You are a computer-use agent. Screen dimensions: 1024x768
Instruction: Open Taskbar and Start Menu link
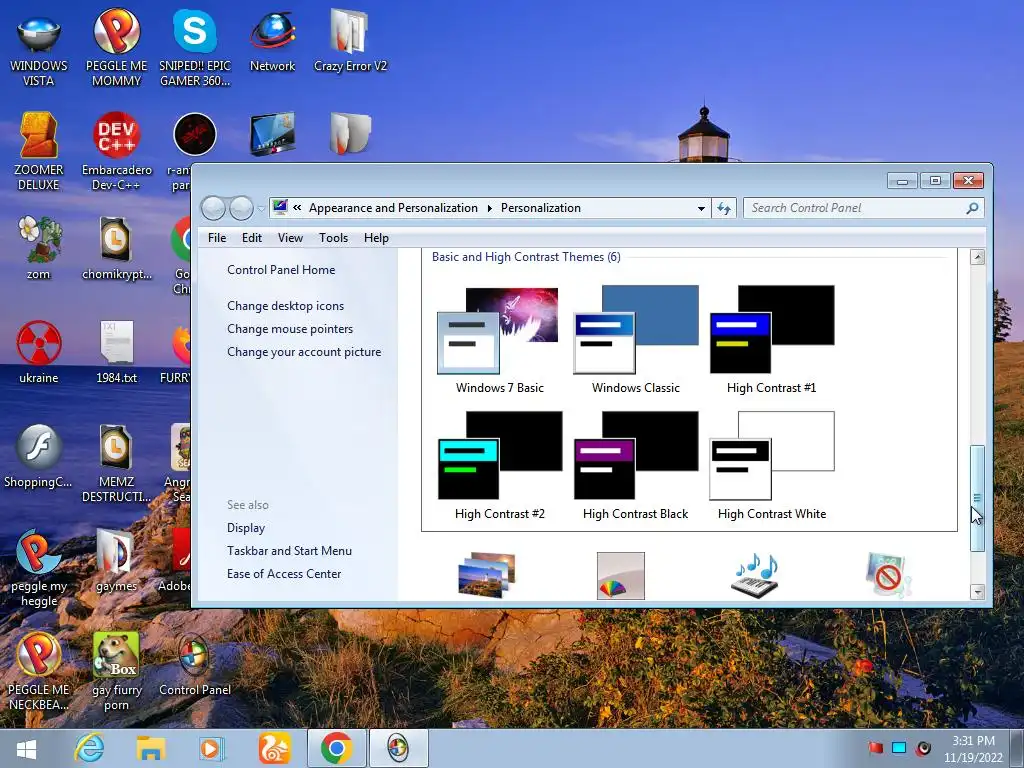pyautogui.click(x=289, y=551)
